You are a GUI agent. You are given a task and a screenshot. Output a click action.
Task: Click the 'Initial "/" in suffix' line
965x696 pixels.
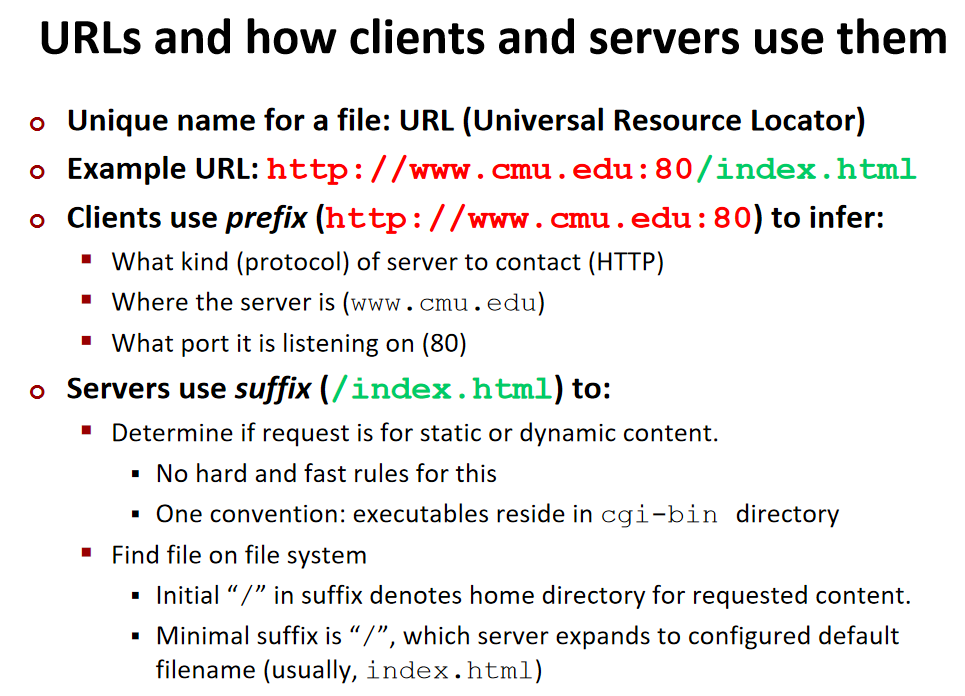tap(533, 596)
